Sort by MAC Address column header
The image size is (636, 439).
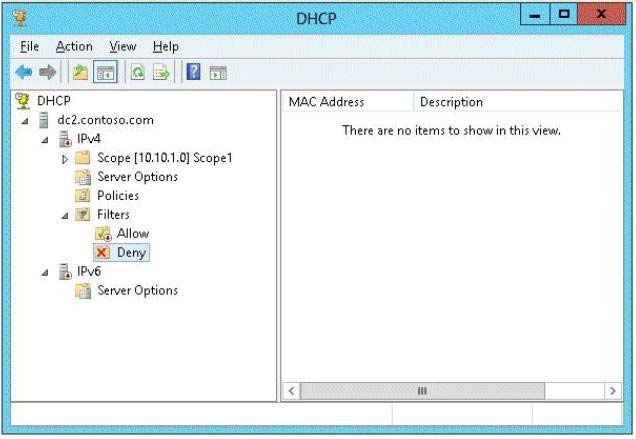coord(347,102)
